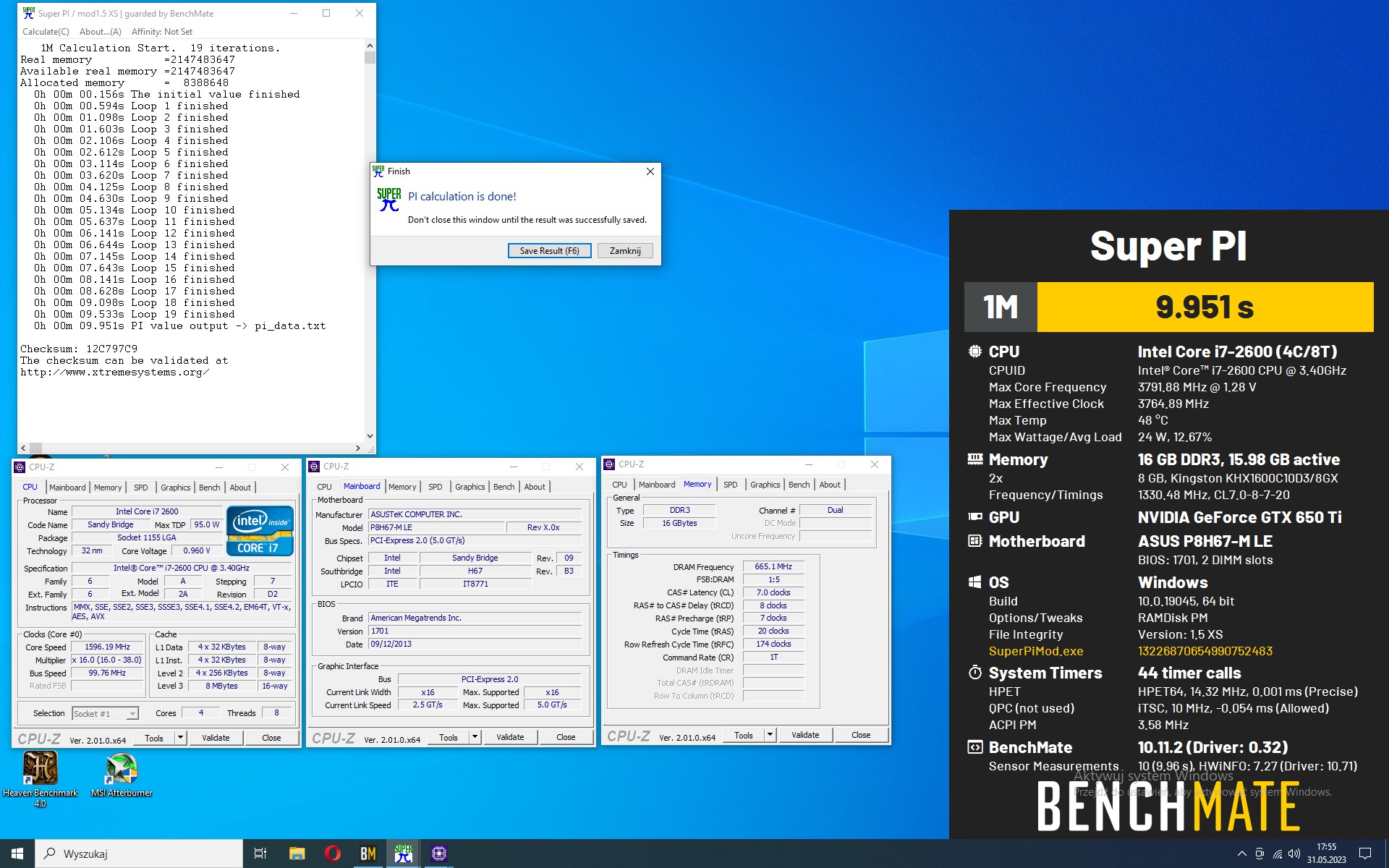Open About...(A) menu in Super PI
The image size is (1389, 868).
[100, 32]
